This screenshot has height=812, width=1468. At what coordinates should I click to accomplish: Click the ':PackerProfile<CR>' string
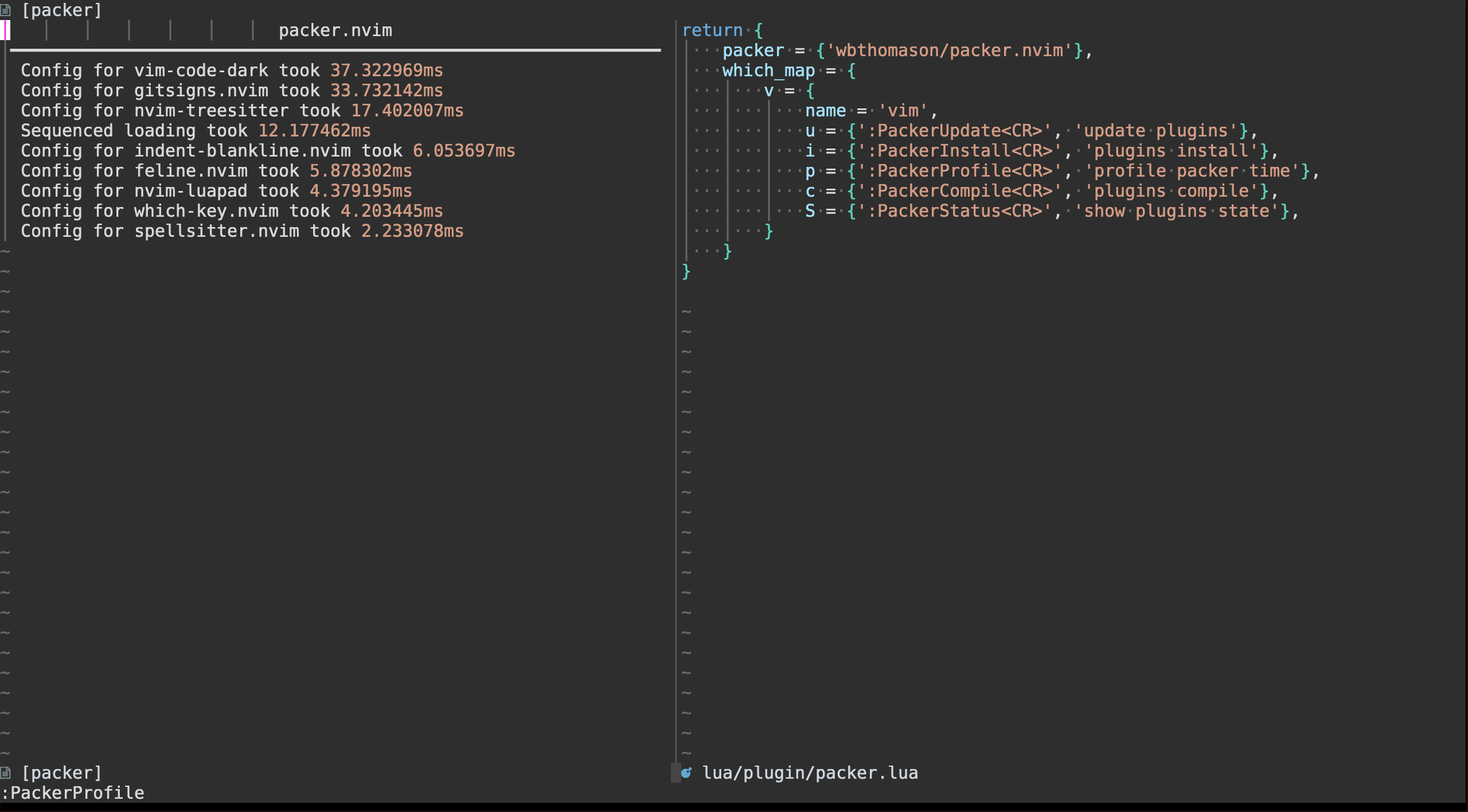(959, 171)
